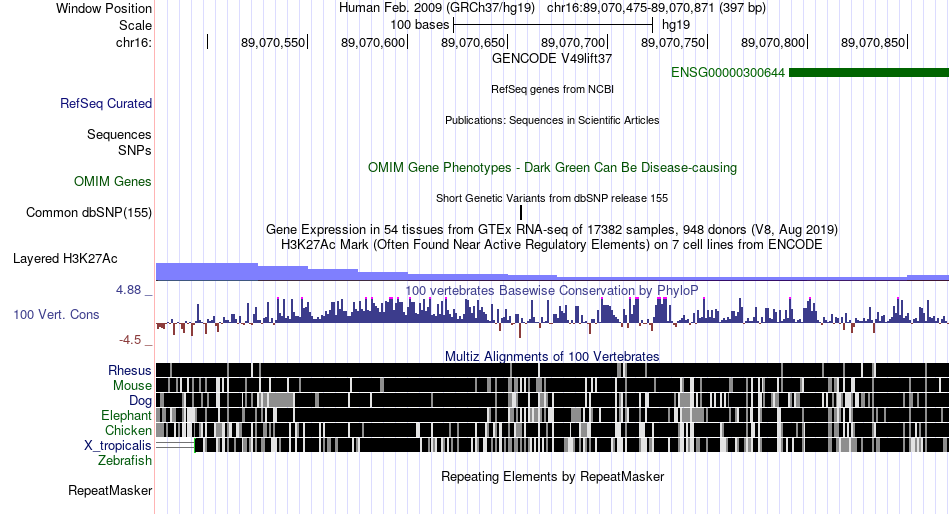950x514 pixels.
Task: Click the light blue H3K27Ac signal
Action: pyautogui.click(x=552, y=272)
